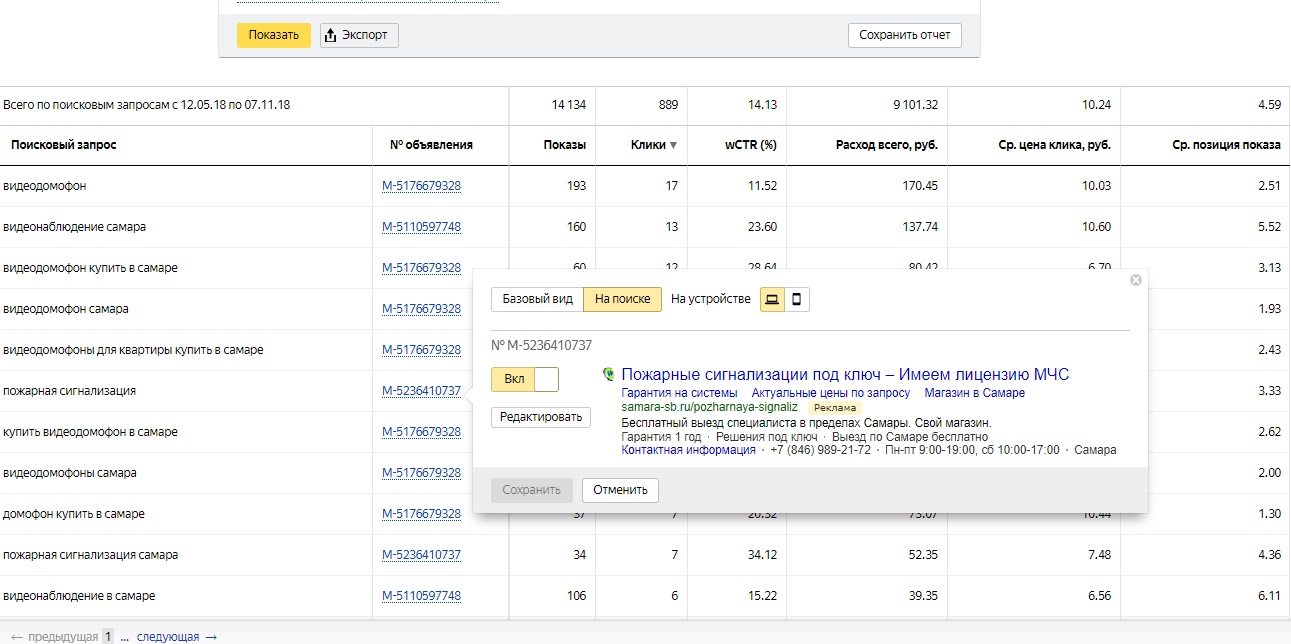The width and height of the screenshot is (1291, 644).
Task: Click the № объявления column header
Action: tap(431, 145)
